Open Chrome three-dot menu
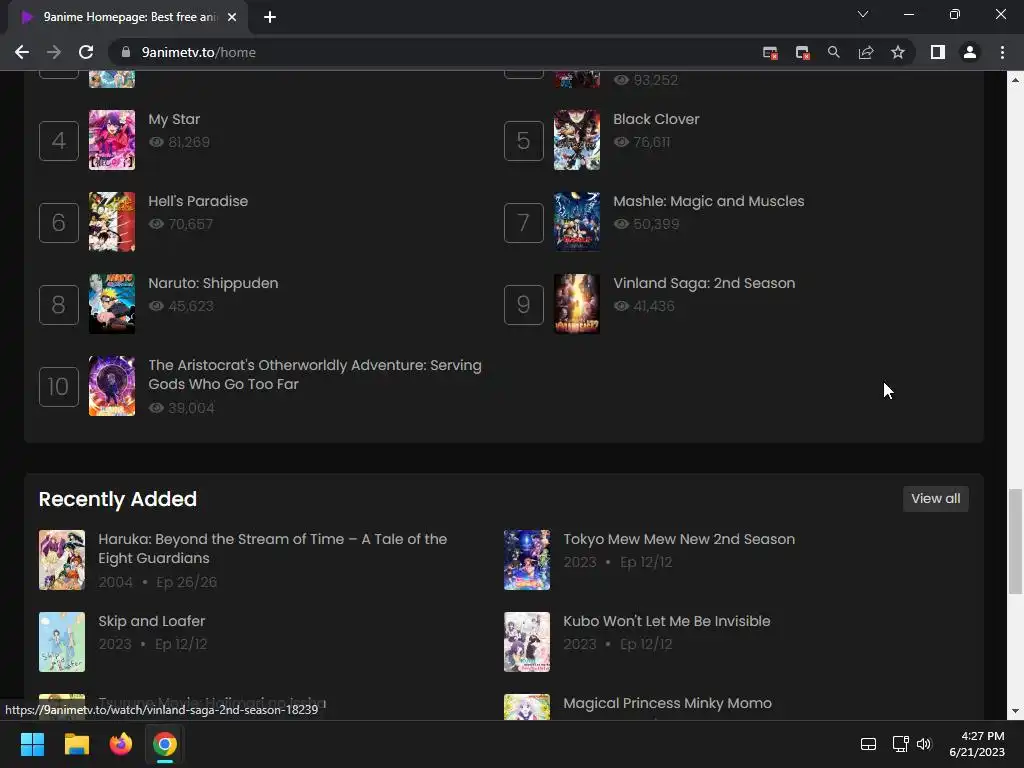Screen dimensions: 1024x768 pyautogui.click(x=1002, y=52)
